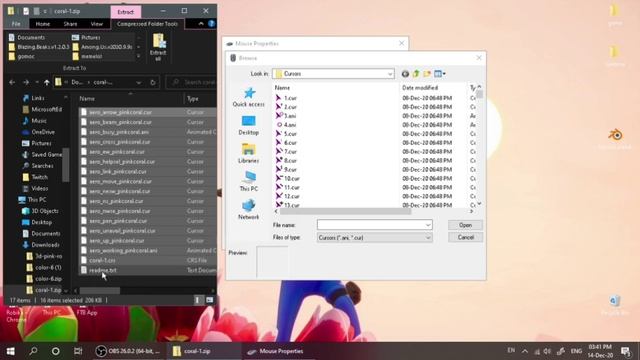Viewport: 640px width, 360px height.
Task: Click Open in Browse dialog
Action: coord(465,225)
